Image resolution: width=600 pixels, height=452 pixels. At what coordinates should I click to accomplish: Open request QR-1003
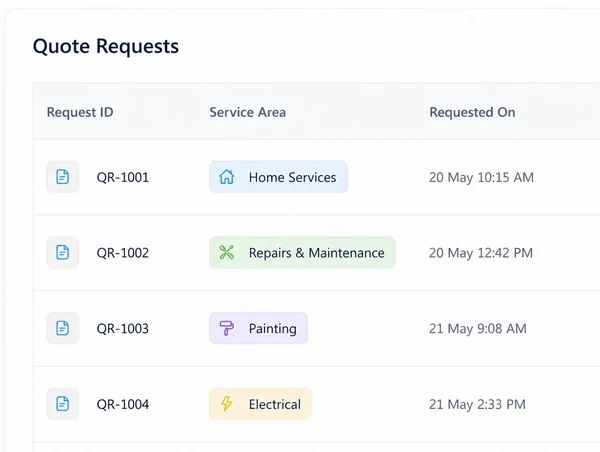coord(122,328)
